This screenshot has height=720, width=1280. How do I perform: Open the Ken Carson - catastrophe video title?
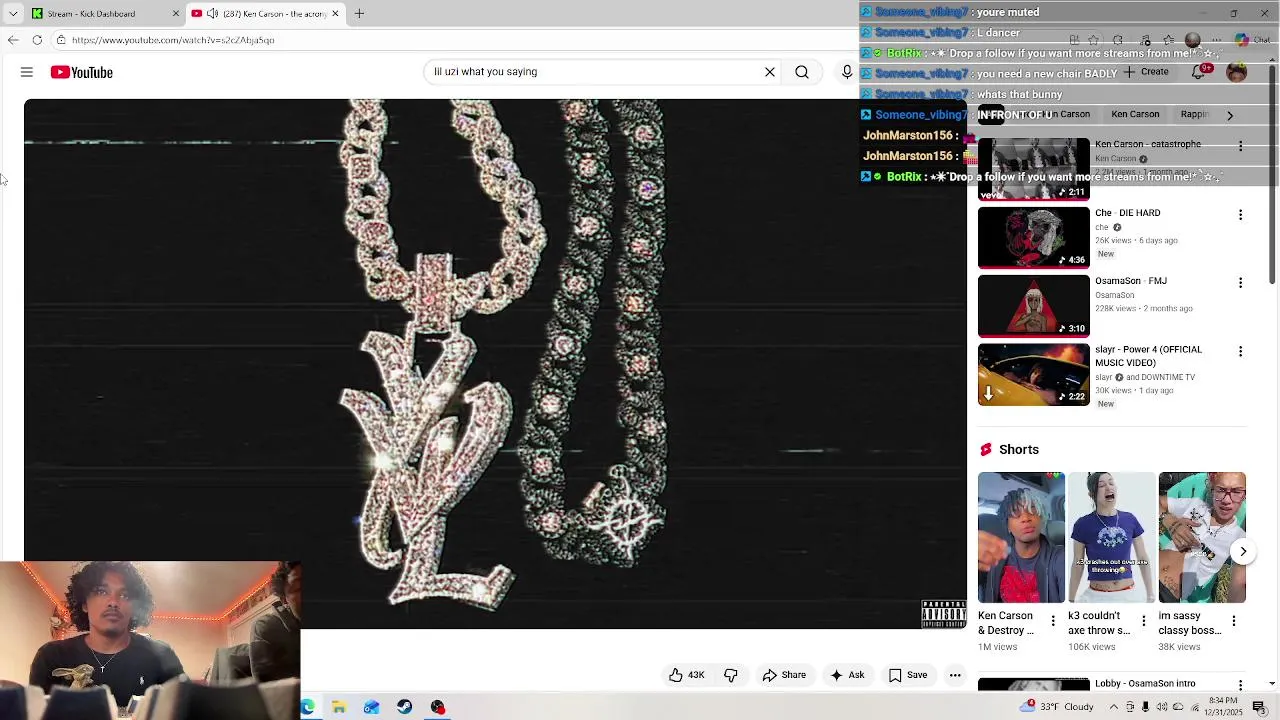tap(1148, 144)
